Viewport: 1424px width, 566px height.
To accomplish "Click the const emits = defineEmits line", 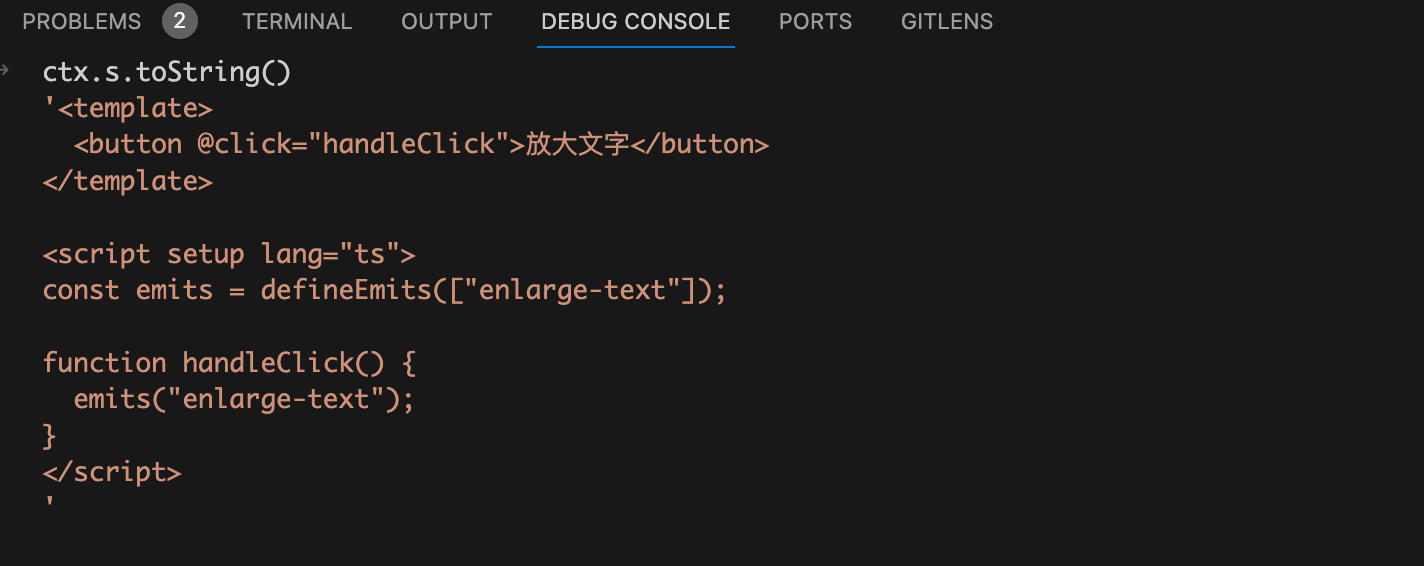I will coord(385,290).
